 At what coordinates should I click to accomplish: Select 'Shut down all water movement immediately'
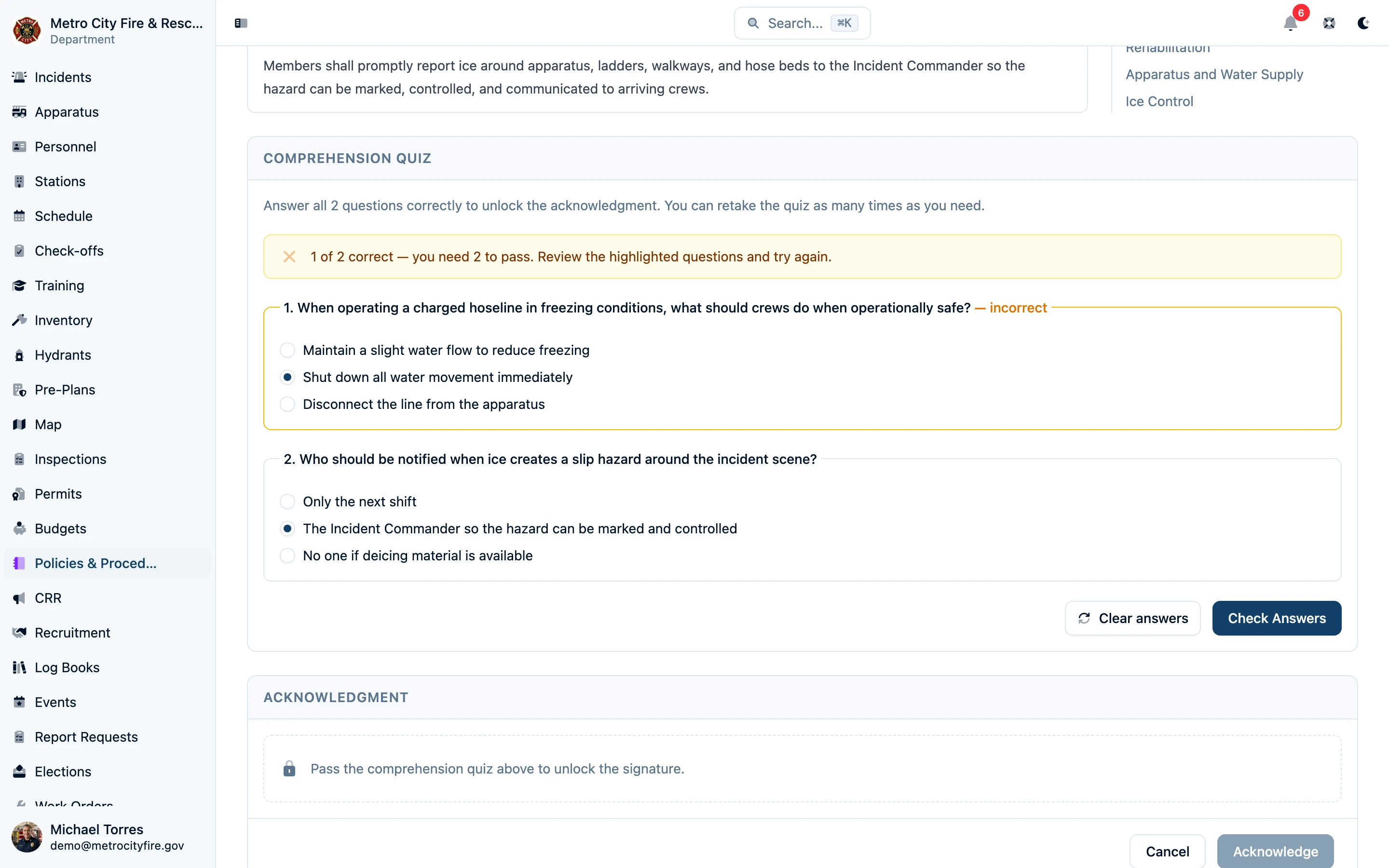(x=287, y=377)
